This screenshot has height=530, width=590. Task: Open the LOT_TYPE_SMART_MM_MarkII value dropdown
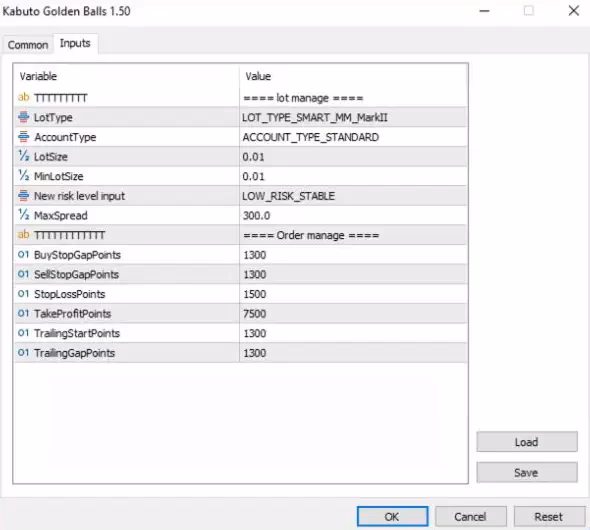click(353, 117)
